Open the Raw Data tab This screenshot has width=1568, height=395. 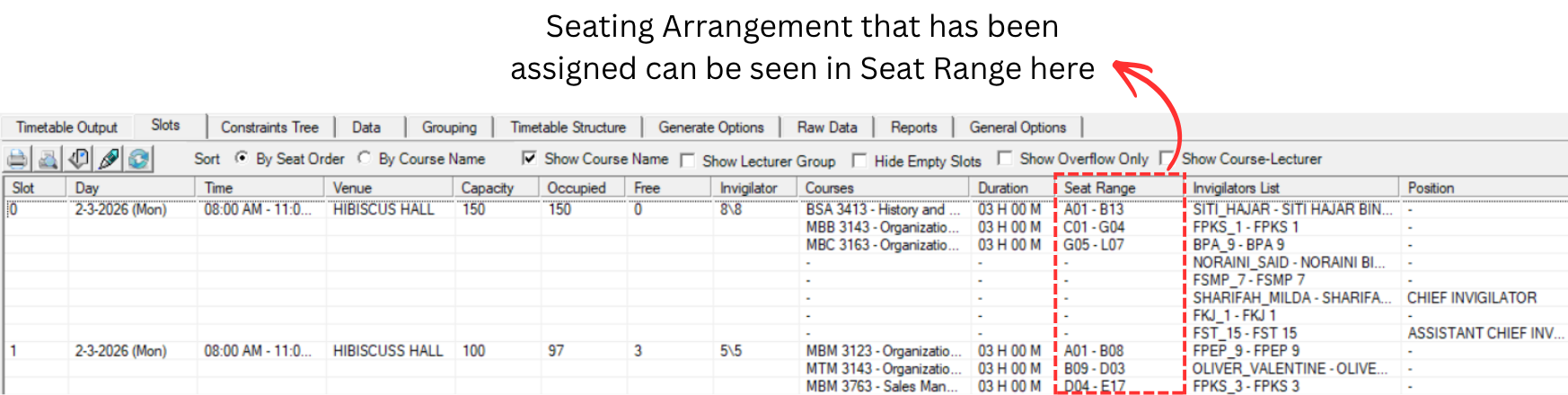[827, 127]
